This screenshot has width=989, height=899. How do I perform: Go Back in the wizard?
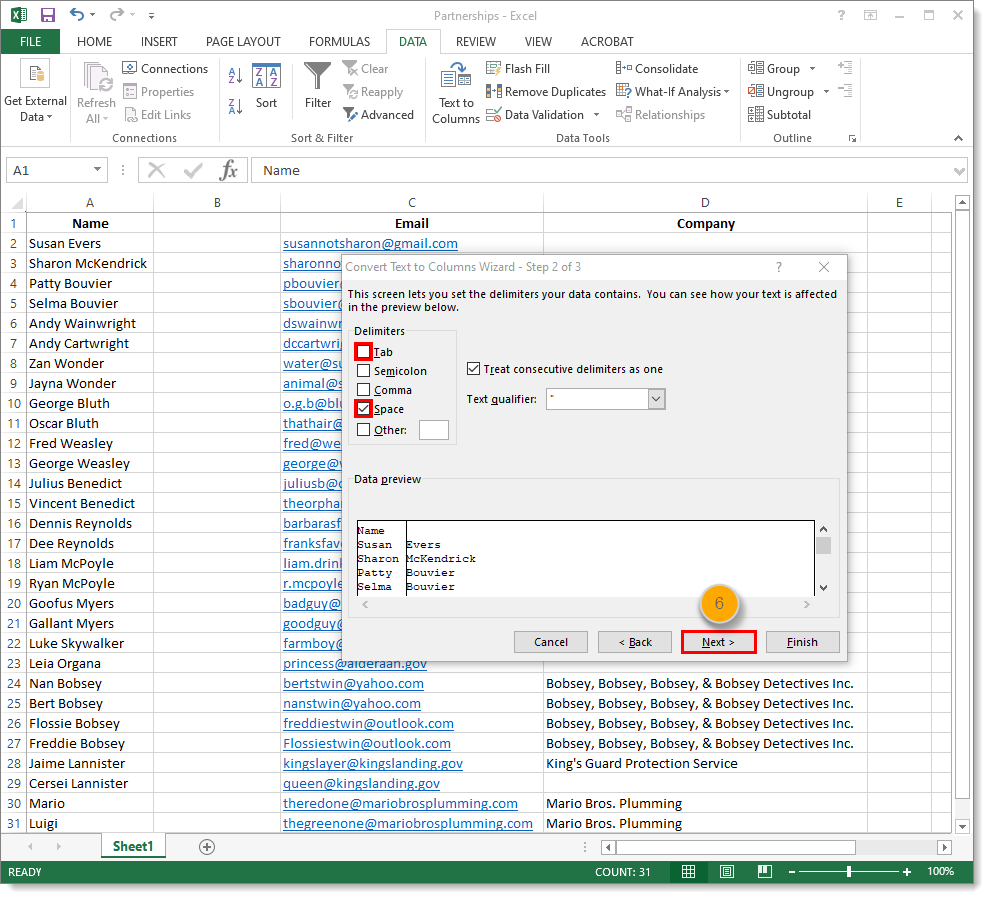point(635,642)
